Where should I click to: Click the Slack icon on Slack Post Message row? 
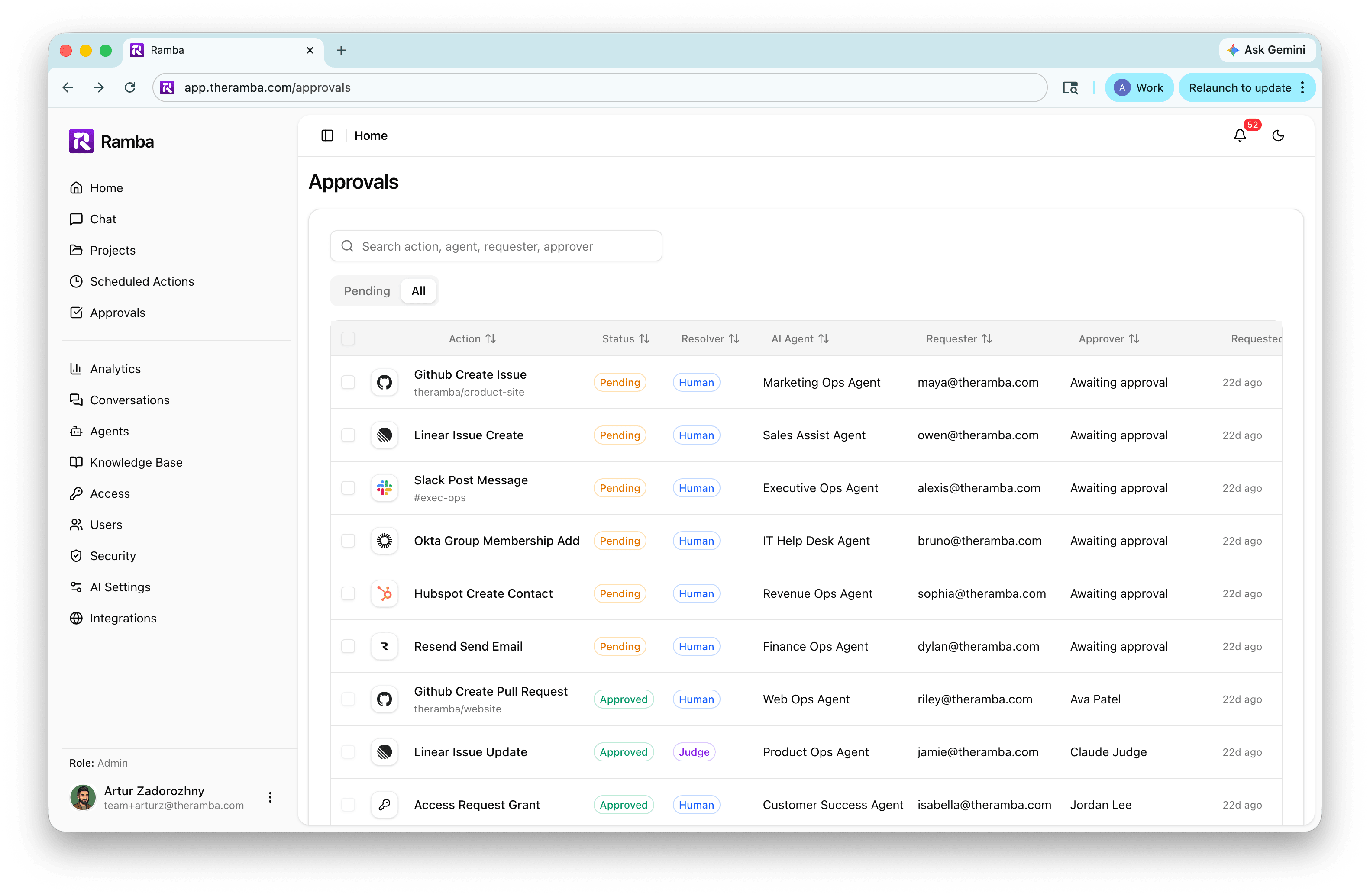384,487
